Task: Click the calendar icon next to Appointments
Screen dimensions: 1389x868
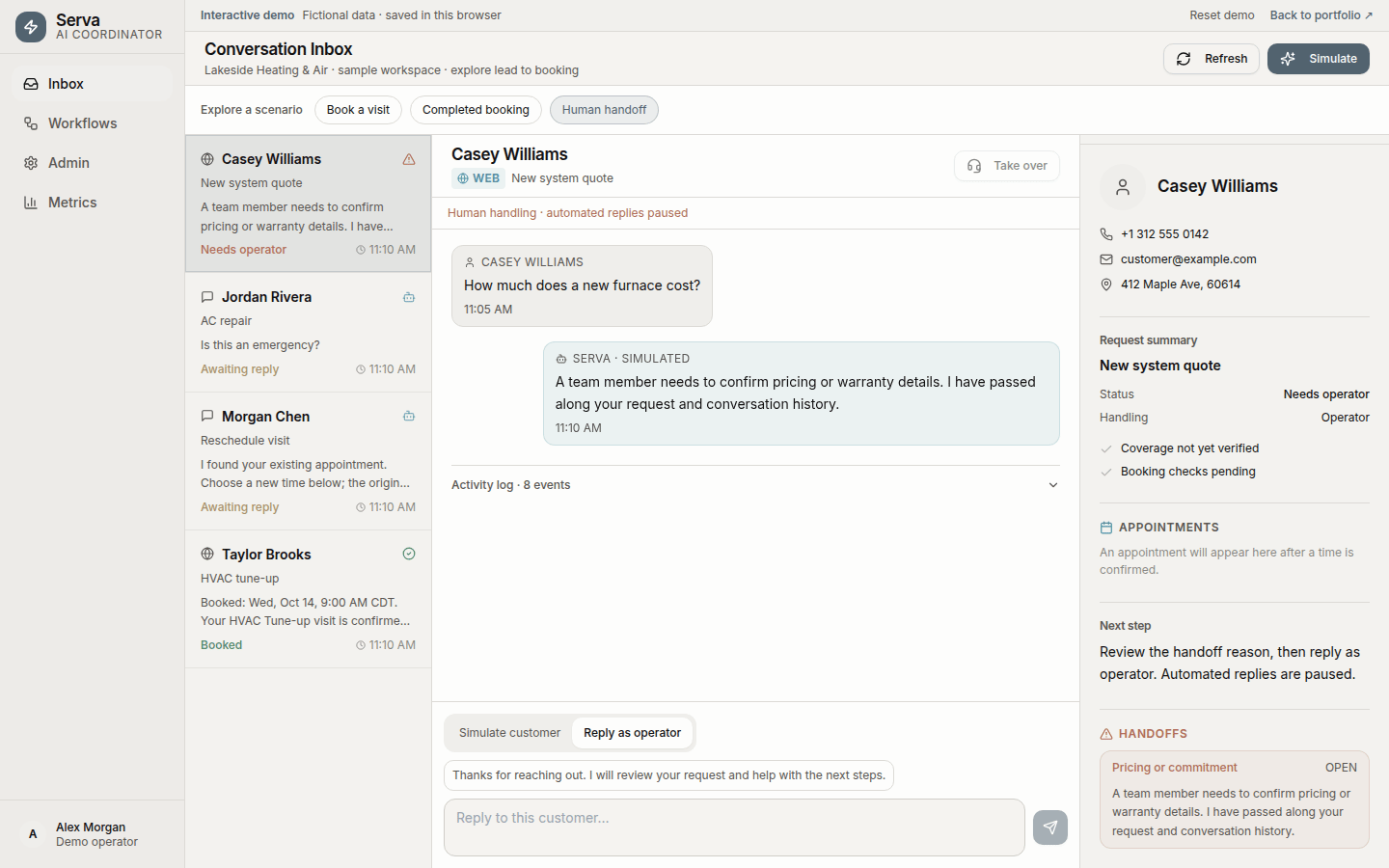Action: click(1106, 528)
